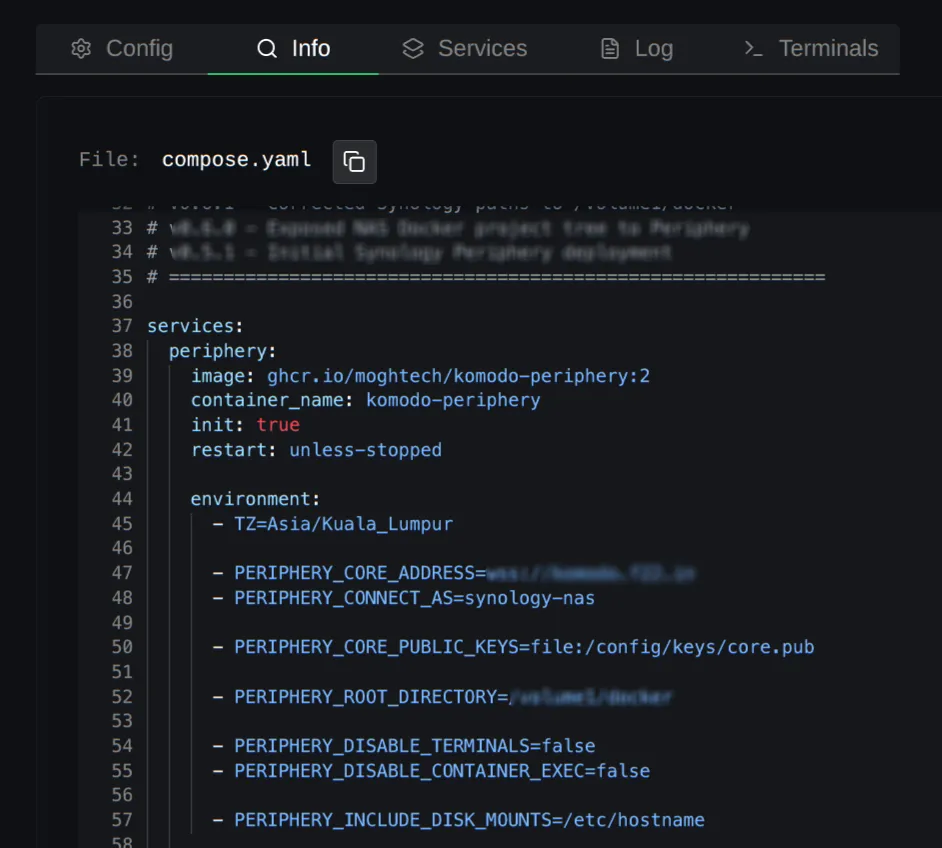Click the 'periphery:' key
The image size is (942, 848).
[x=222, y=351]
